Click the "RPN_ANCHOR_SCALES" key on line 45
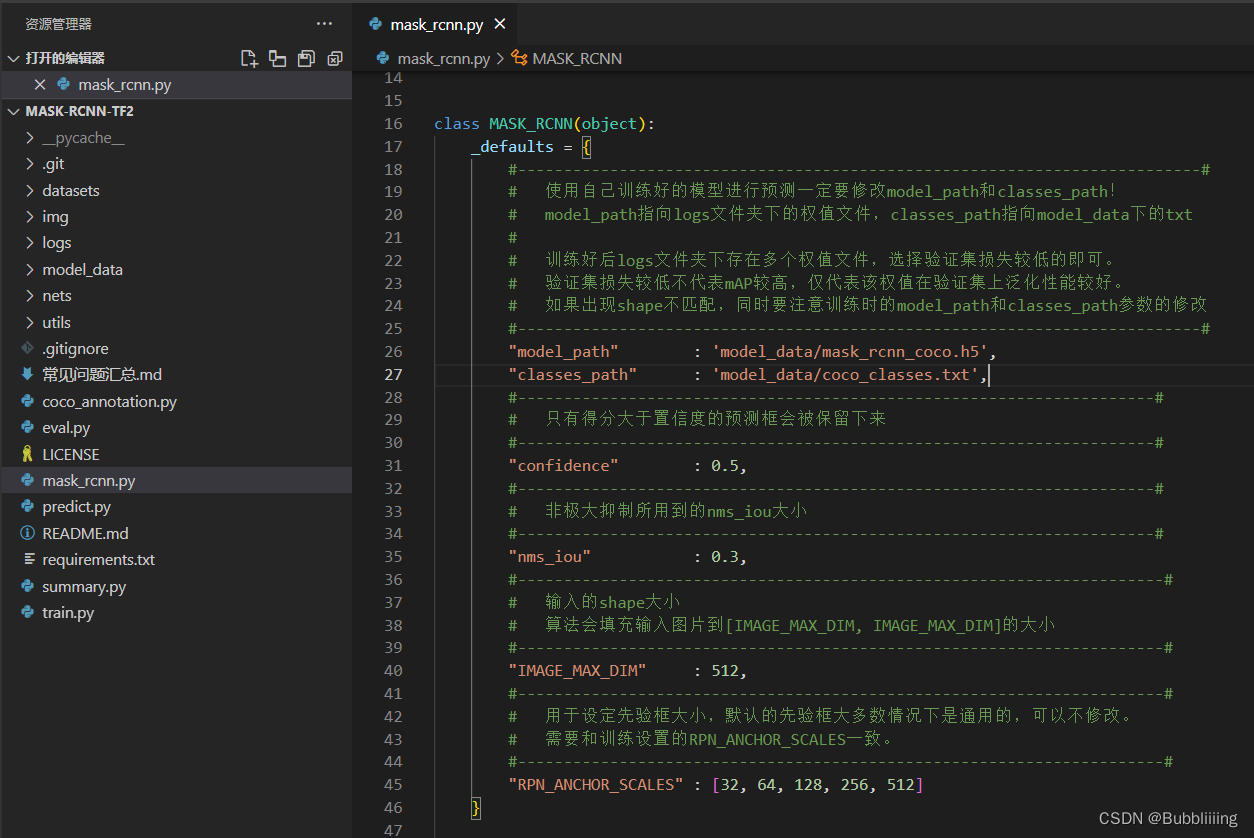 click(x=595, y=785)
